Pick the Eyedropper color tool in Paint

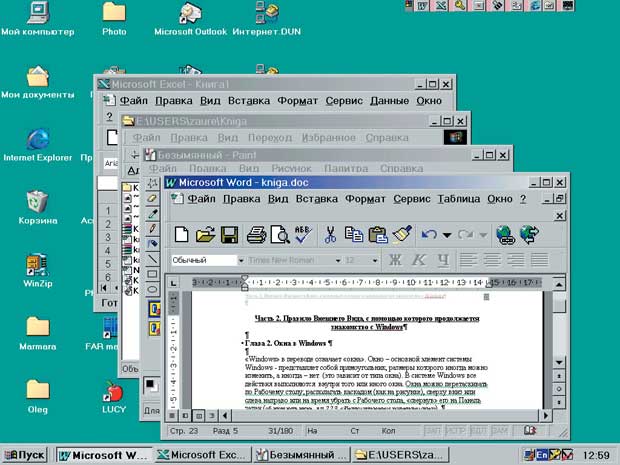click(152, 214)
